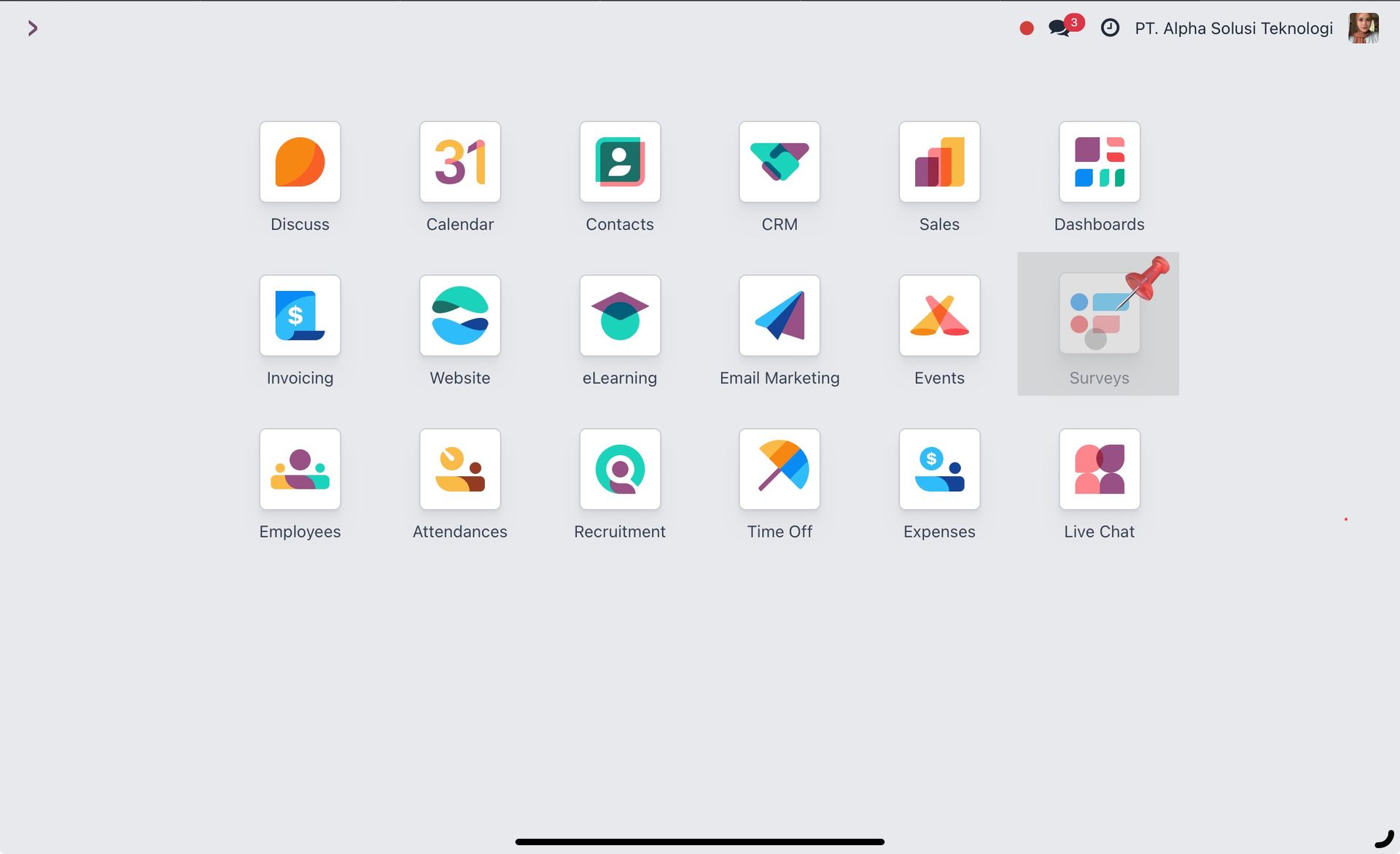
Task: Open the Contacts app
Action: pyautogui.click(x=620, y=162)
